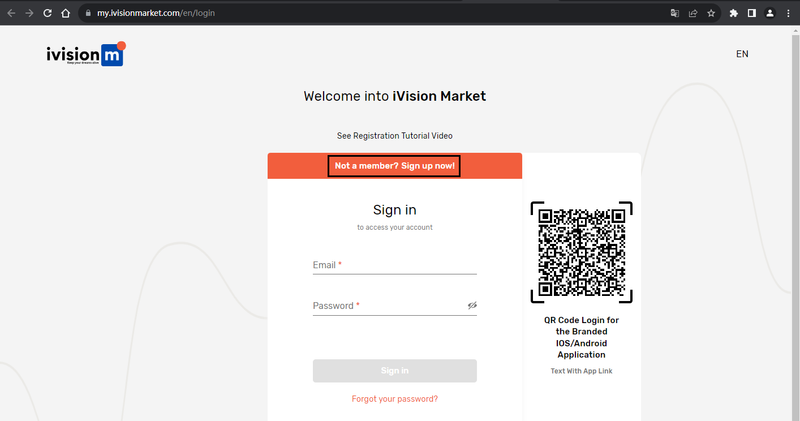This screenshot has height=421, width=800.
Task: Open the EN language selector
Action: pos(742,54)
